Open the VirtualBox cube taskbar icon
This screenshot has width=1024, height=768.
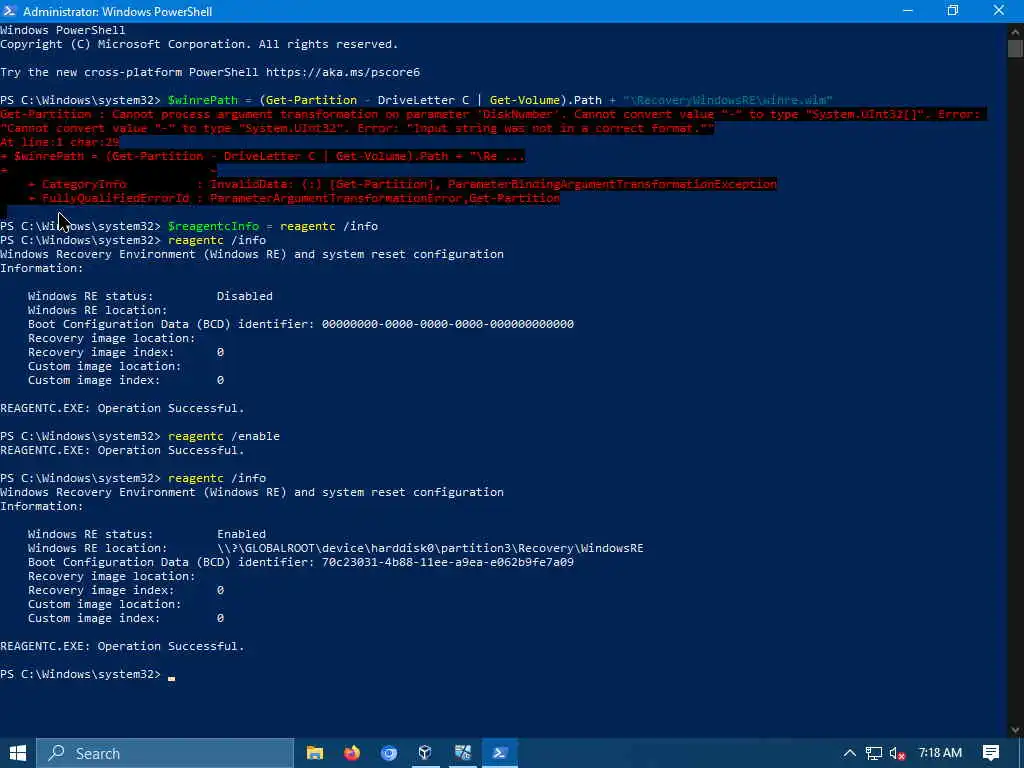tap(425, 753)
